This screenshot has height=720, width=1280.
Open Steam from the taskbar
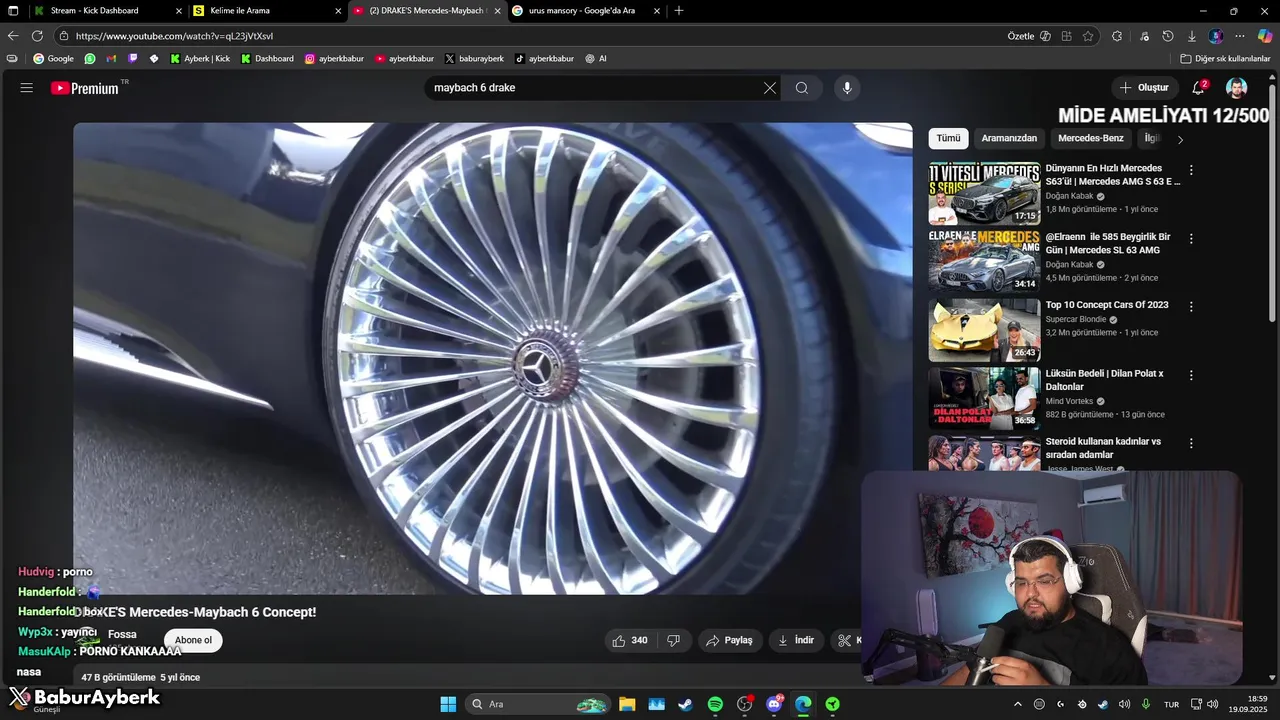tap(685, 704)
